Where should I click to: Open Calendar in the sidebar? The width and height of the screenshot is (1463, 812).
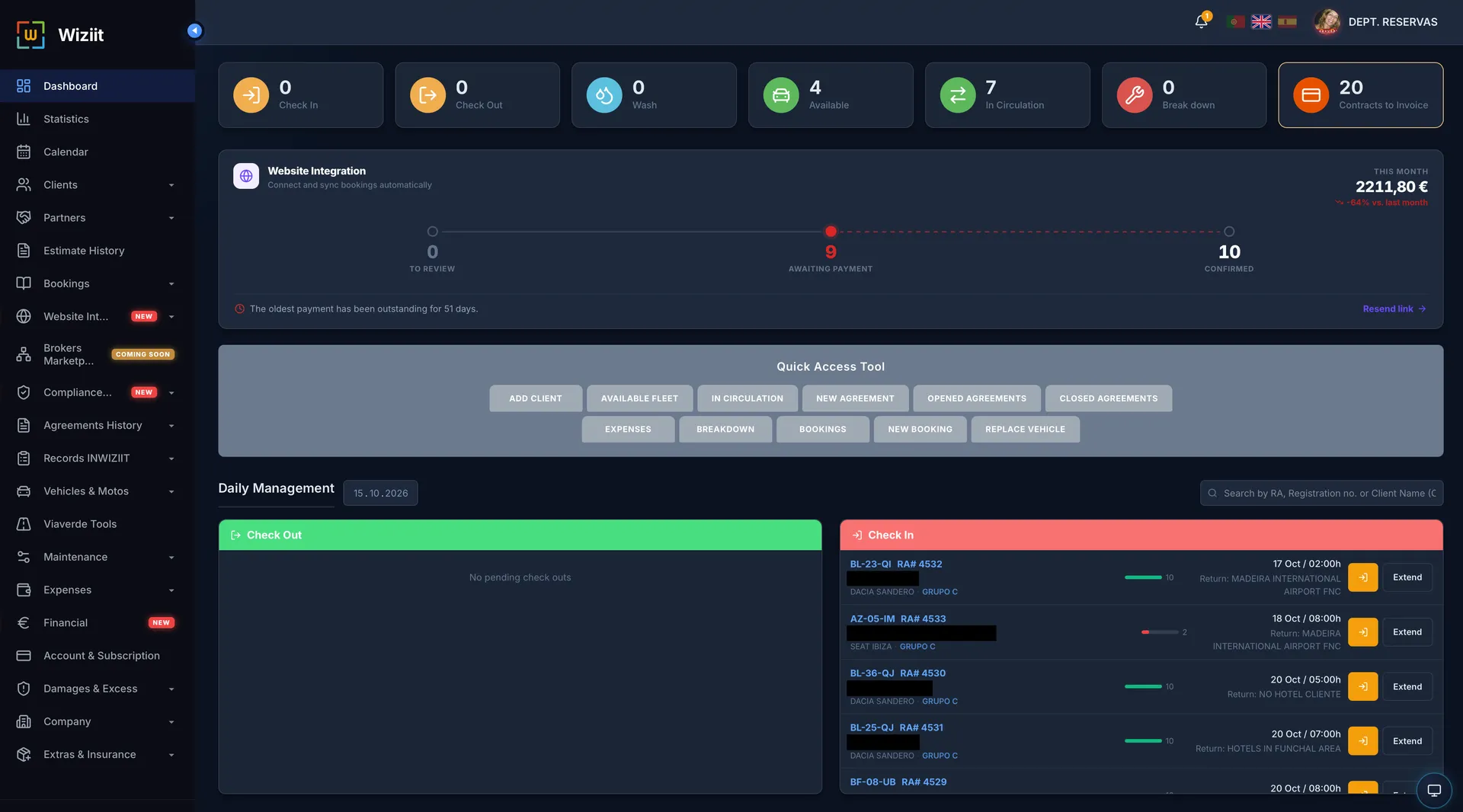click(x=98, y=152)
